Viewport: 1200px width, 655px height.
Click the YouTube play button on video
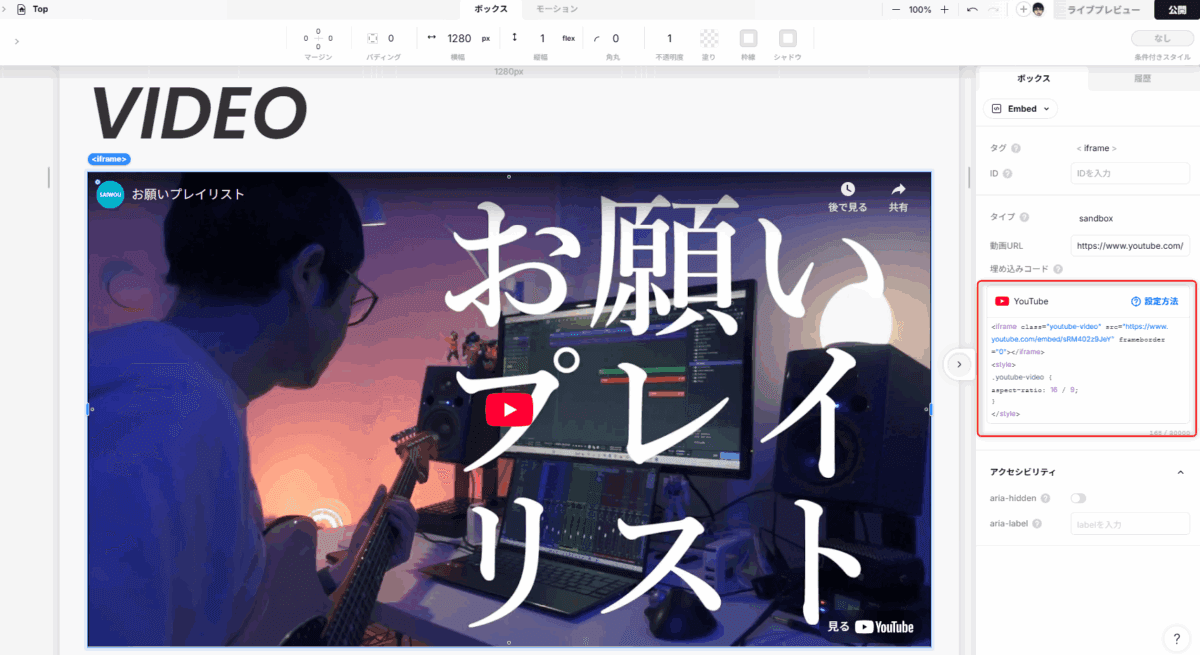point(510,410)
